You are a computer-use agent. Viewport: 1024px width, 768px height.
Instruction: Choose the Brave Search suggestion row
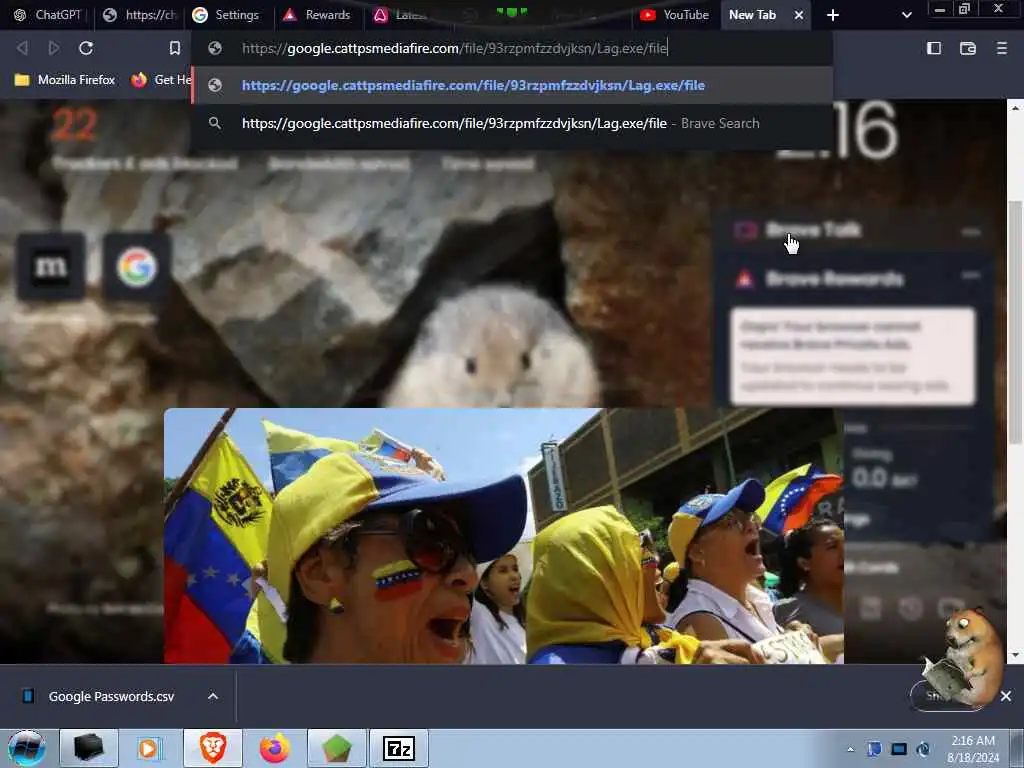(x=512, y=123)
